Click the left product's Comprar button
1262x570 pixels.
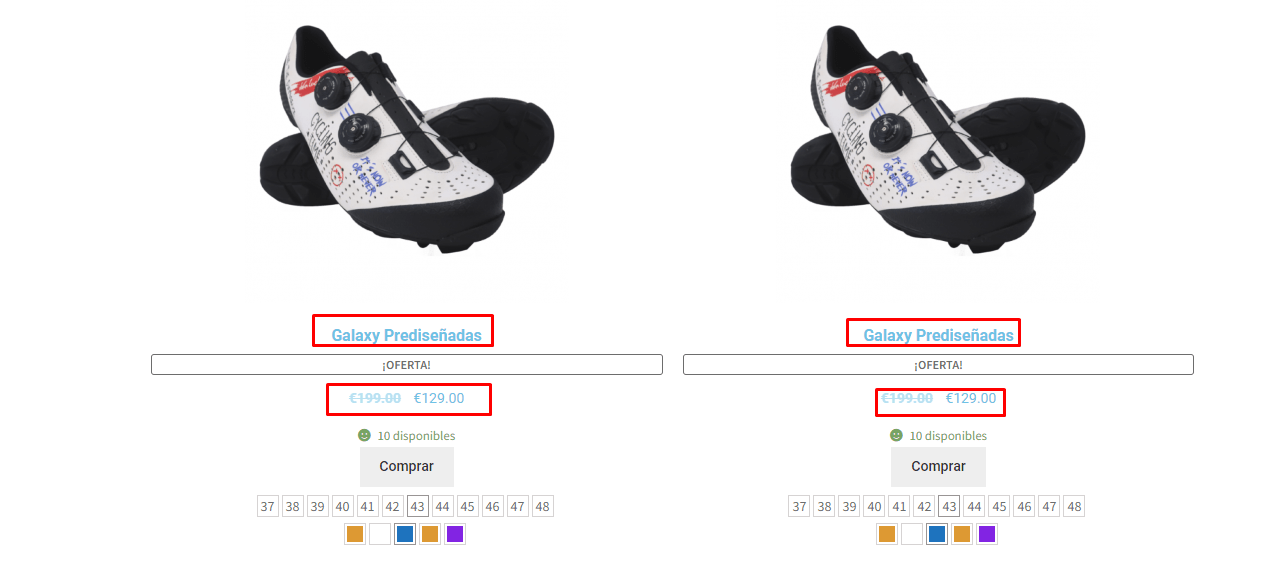tap(406, 467)
